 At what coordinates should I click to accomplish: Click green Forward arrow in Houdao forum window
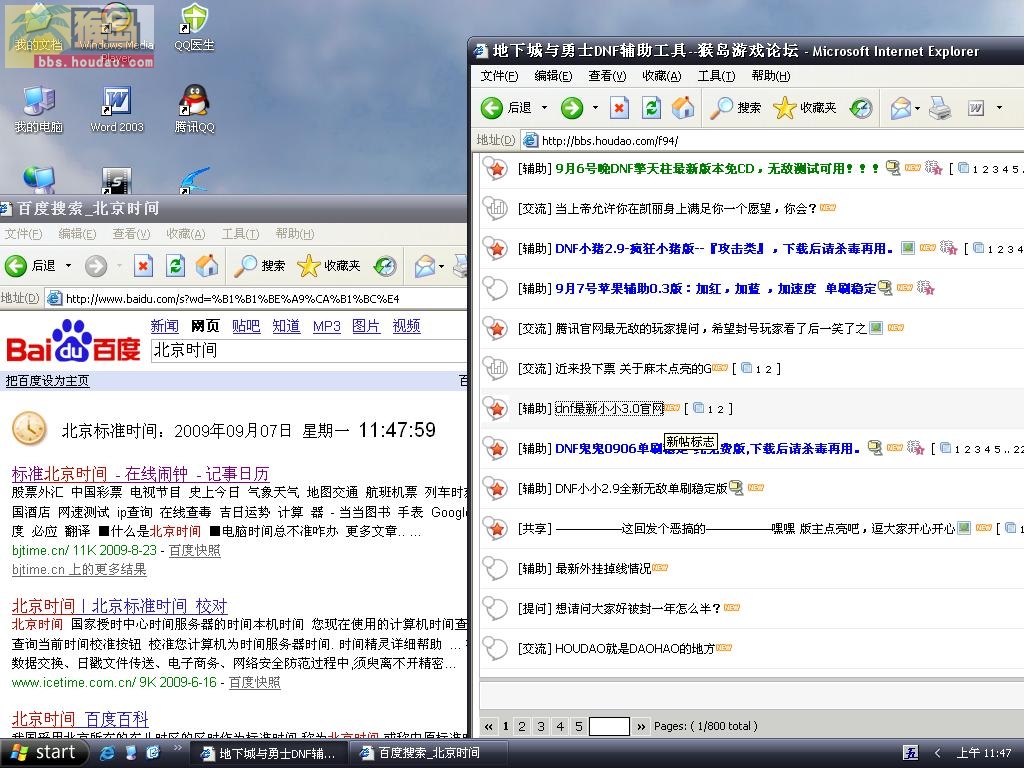[572, 108]
